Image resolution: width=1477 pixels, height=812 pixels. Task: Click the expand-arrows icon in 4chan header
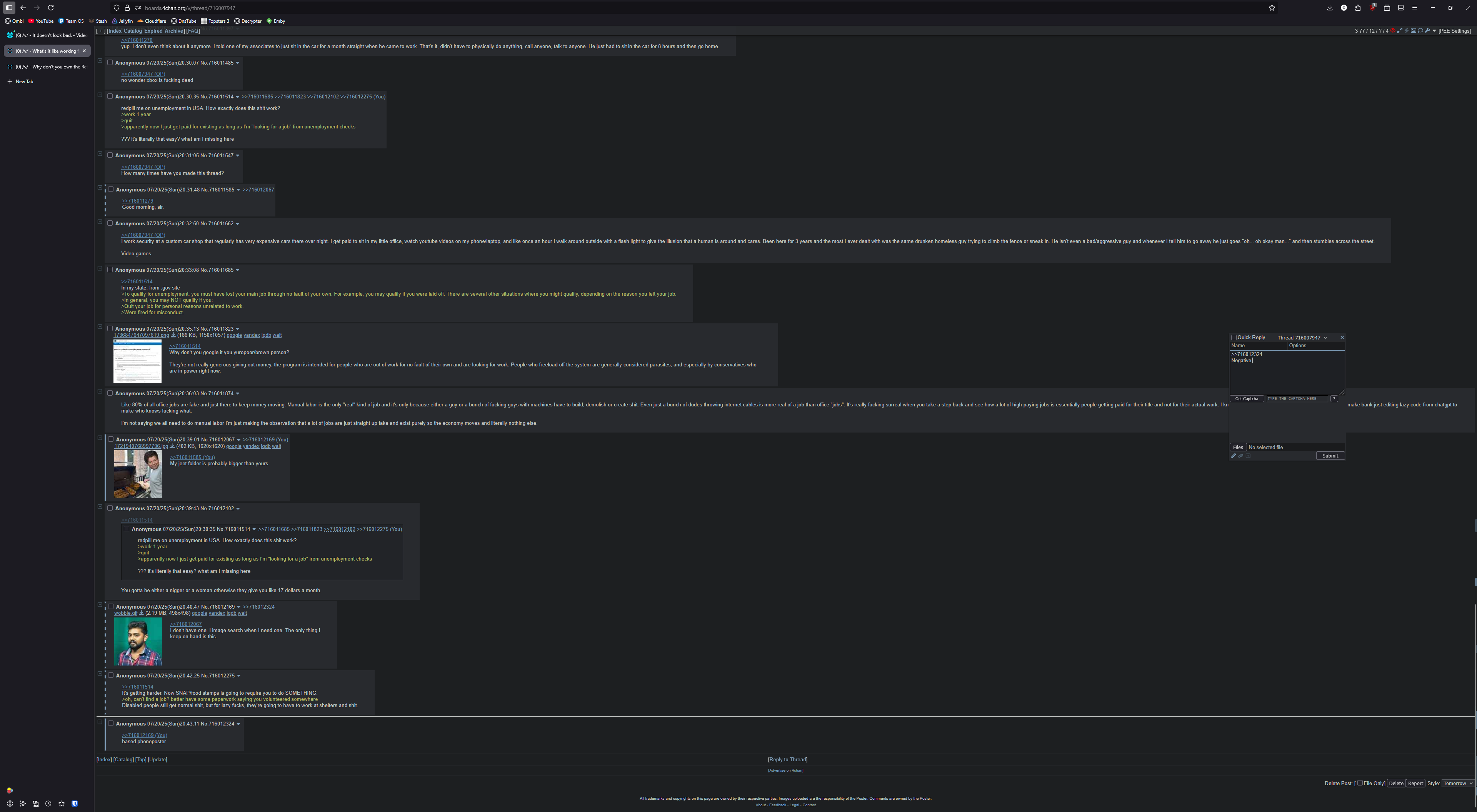tap(1400, 31)
